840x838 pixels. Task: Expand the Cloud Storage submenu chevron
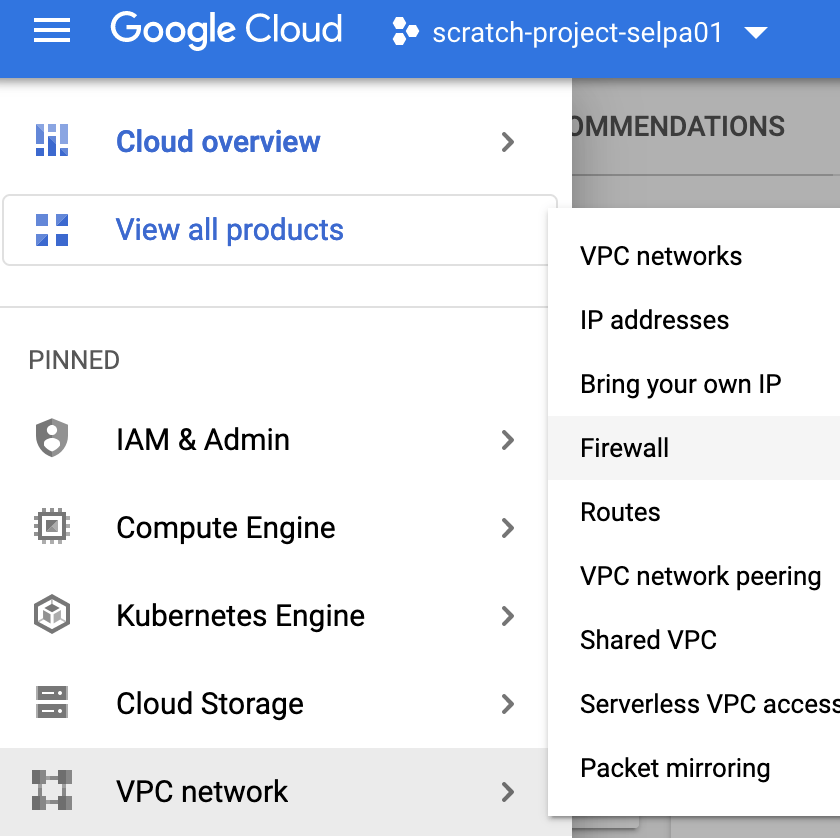(508, 703)
